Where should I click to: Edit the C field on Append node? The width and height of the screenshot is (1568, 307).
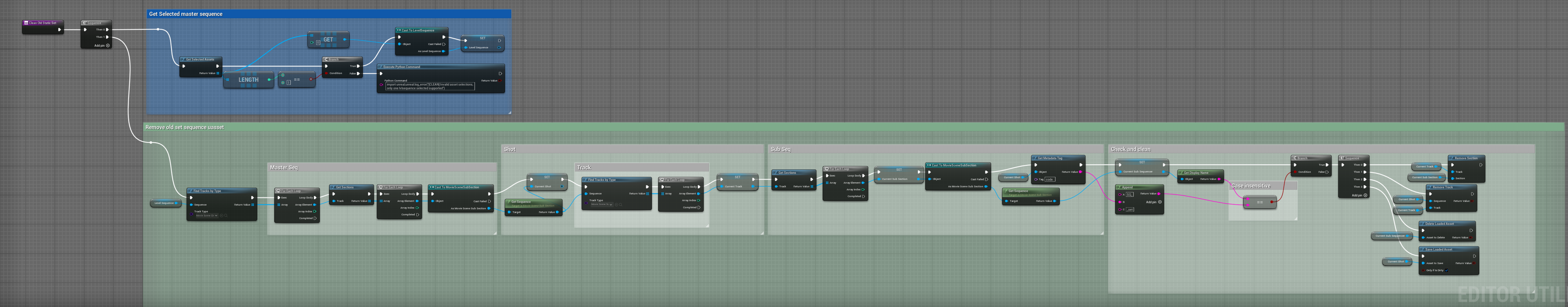coord(1130,210)
